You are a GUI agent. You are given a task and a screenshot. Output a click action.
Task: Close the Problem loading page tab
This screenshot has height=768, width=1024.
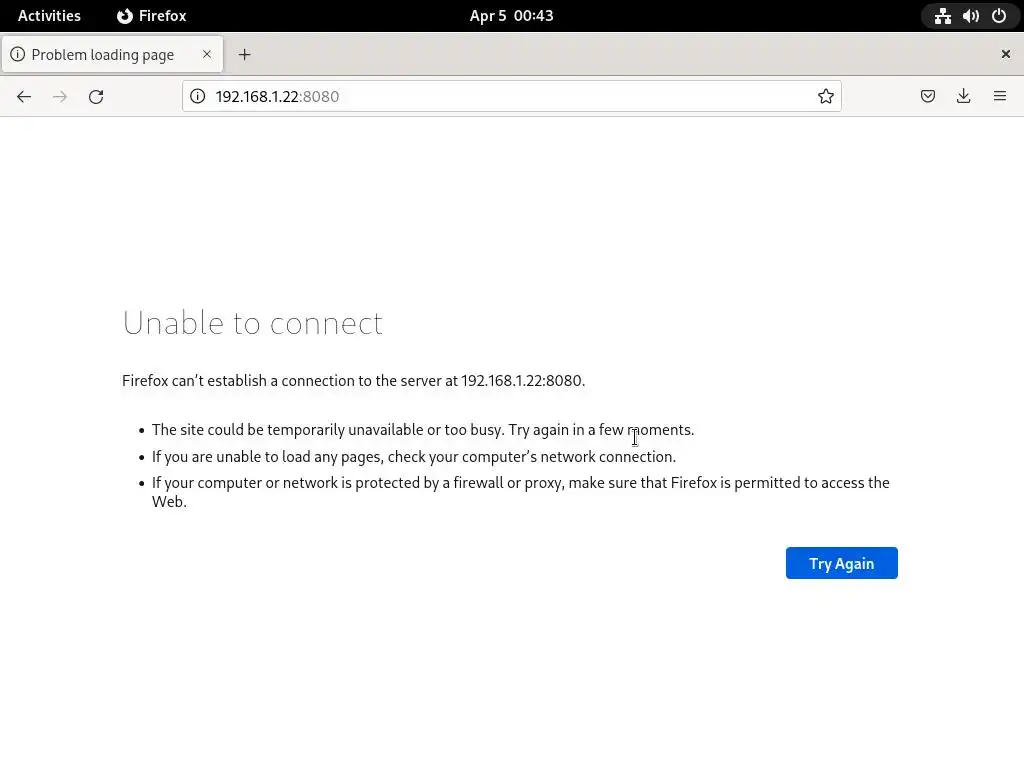pos(207,54)
